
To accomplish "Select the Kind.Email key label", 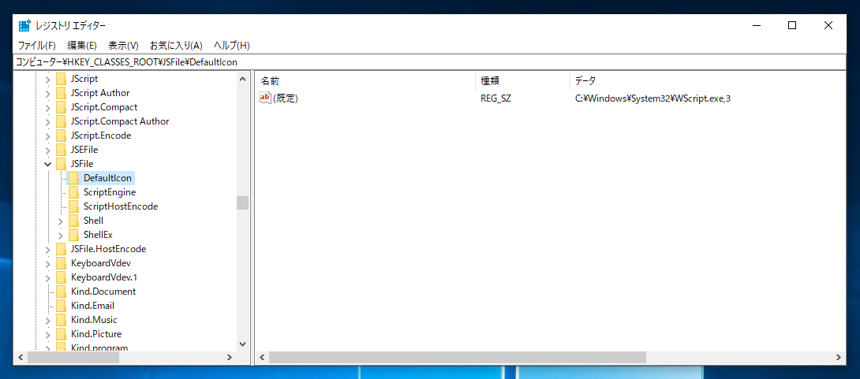I will (x=93, y=306).
